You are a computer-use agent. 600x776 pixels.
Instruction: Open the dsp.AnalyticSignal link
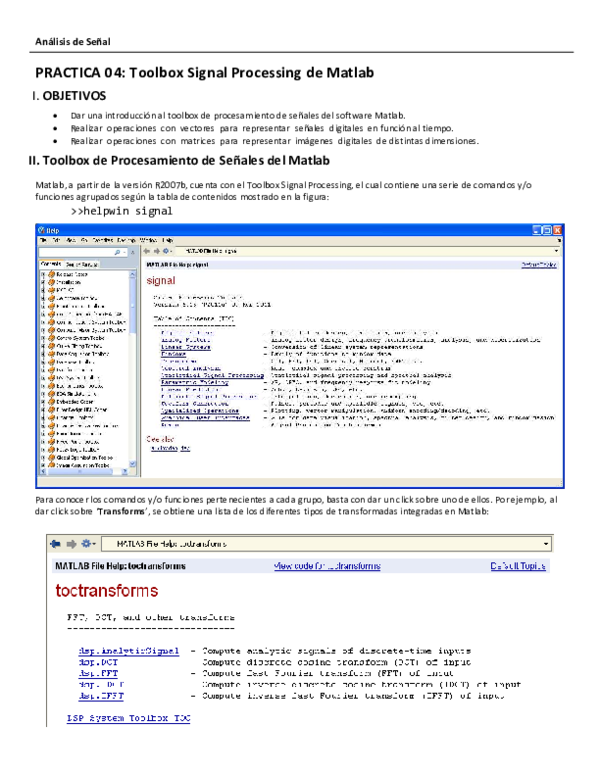129,651
